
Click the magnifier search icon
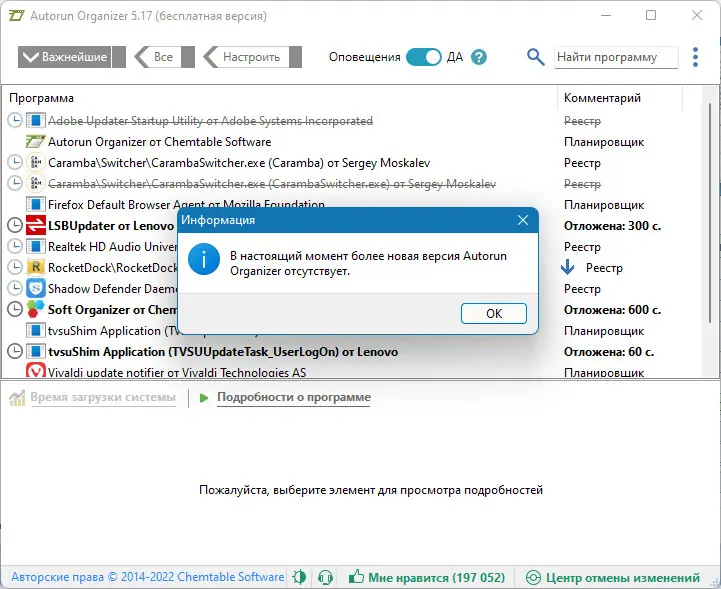click(535, 57)
